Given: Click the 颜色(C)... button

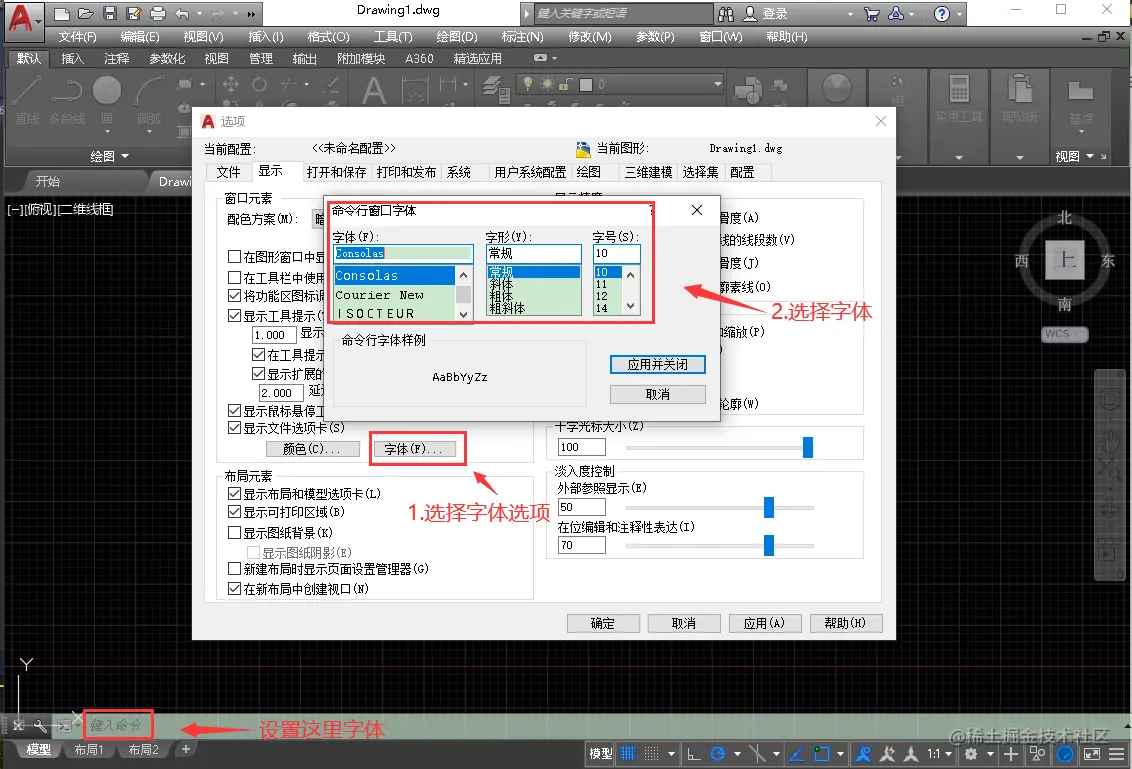Looking at the screenshot, I should (312, 449).
